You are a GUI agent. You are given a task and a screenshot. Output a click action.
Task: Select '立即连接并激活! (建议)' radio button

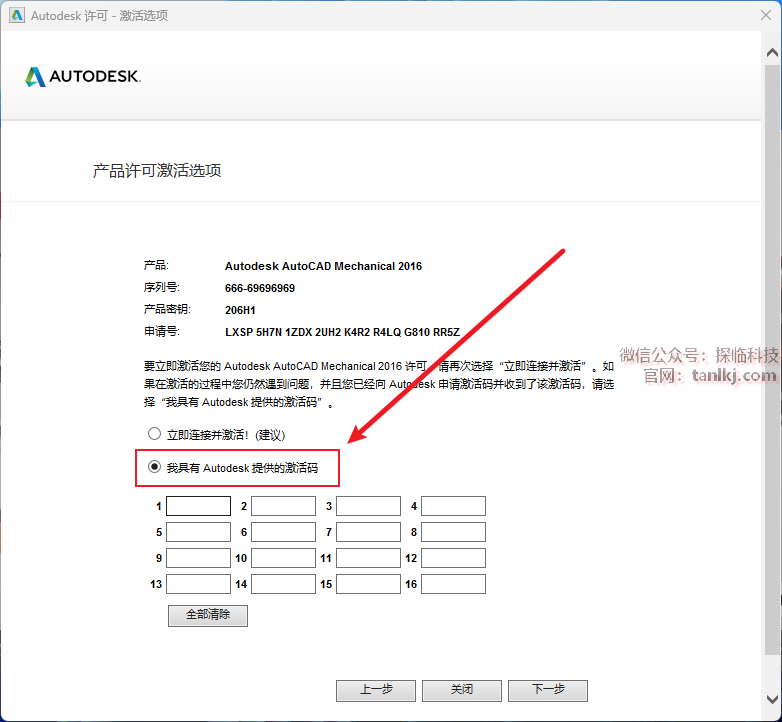[155, 434]
